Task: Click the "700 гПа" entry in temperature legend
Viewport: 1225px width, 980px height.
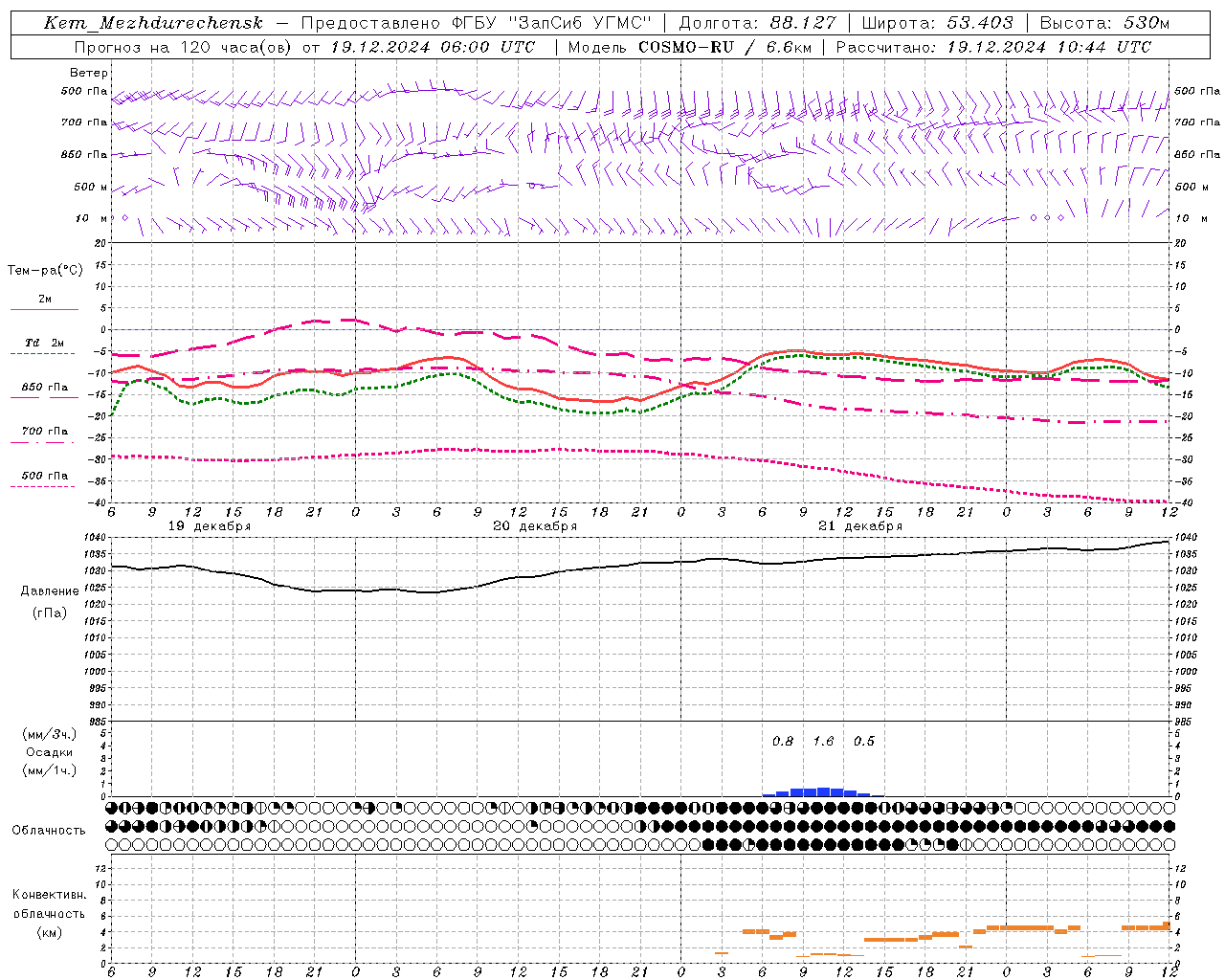Action: 45,432
